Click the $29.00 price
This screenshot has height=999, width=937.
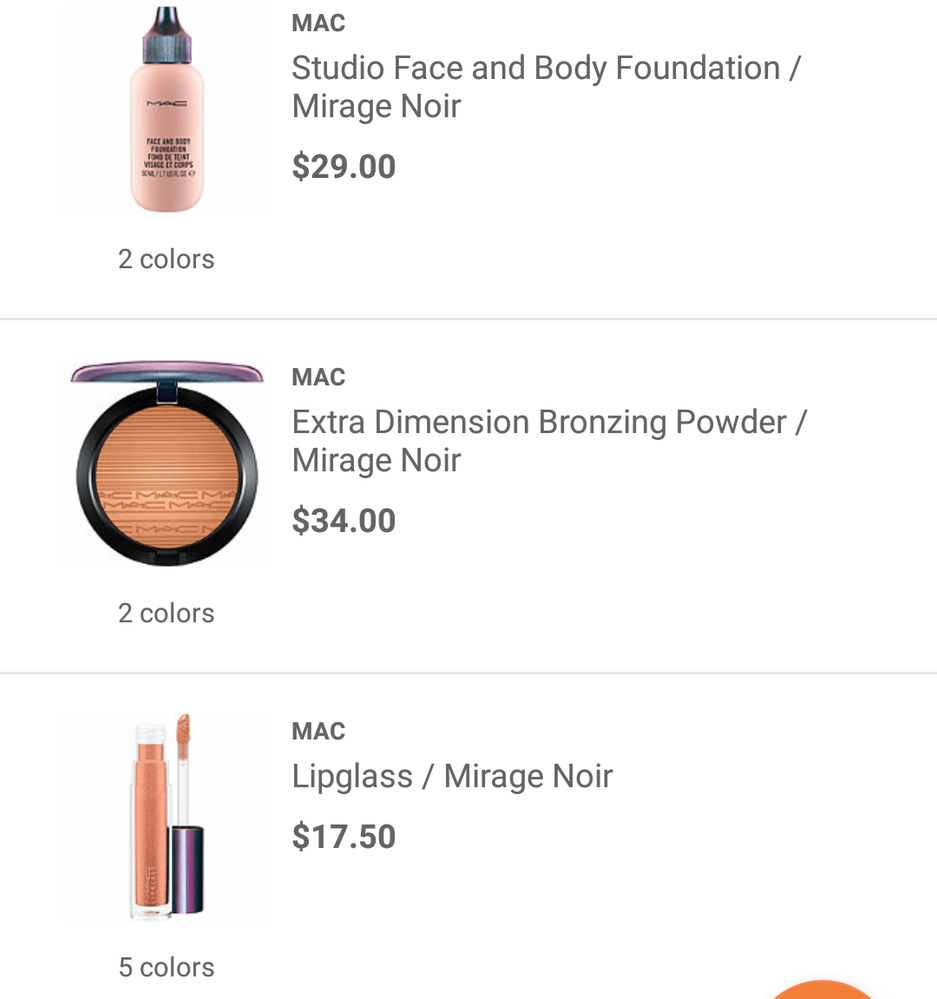click(344, 167)
